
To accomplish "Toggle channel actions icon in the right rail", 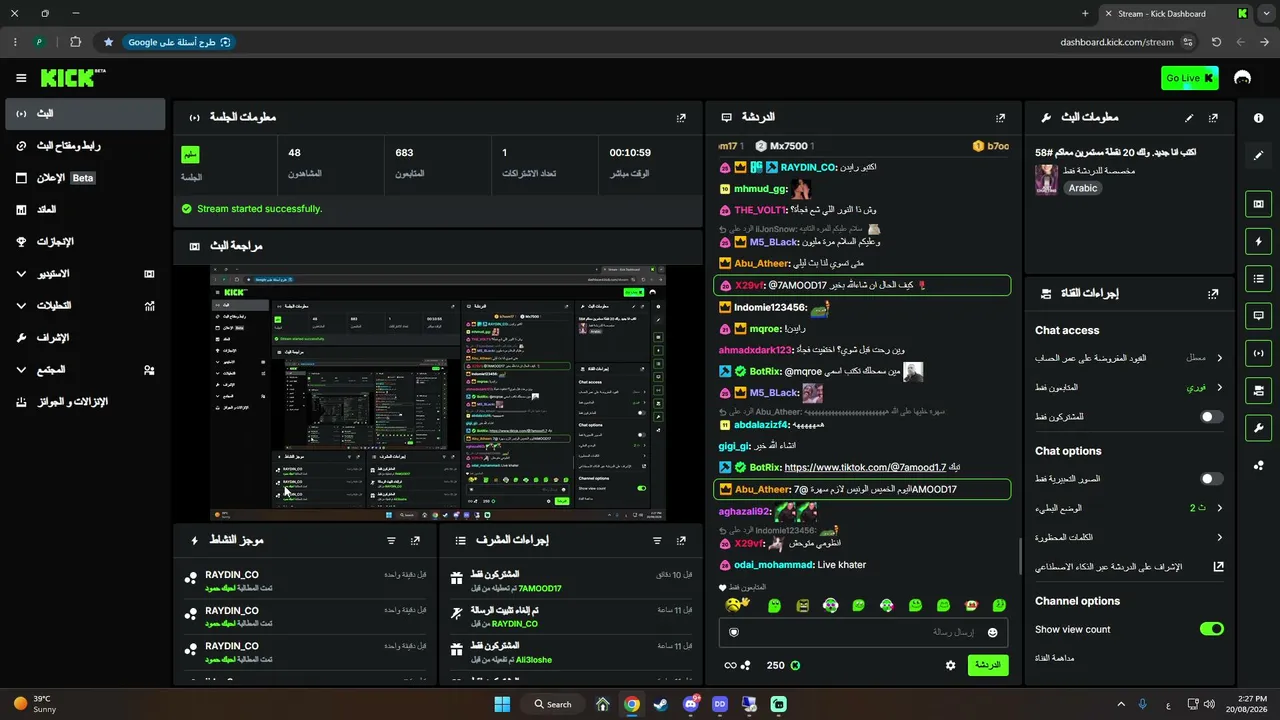I will tap(1259, 390).
